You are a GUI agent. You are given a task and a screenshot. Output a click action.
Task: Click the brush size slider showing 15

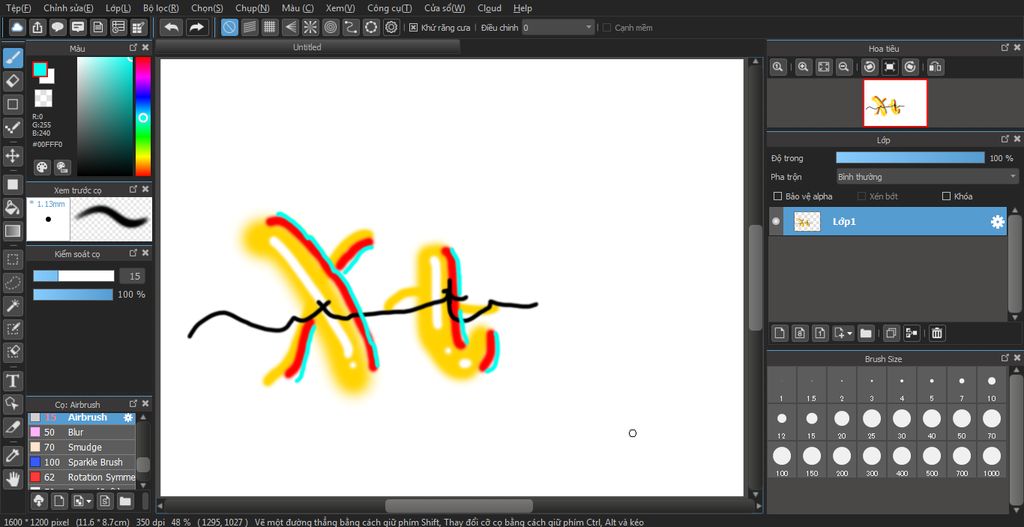click(x=74, y=276)
